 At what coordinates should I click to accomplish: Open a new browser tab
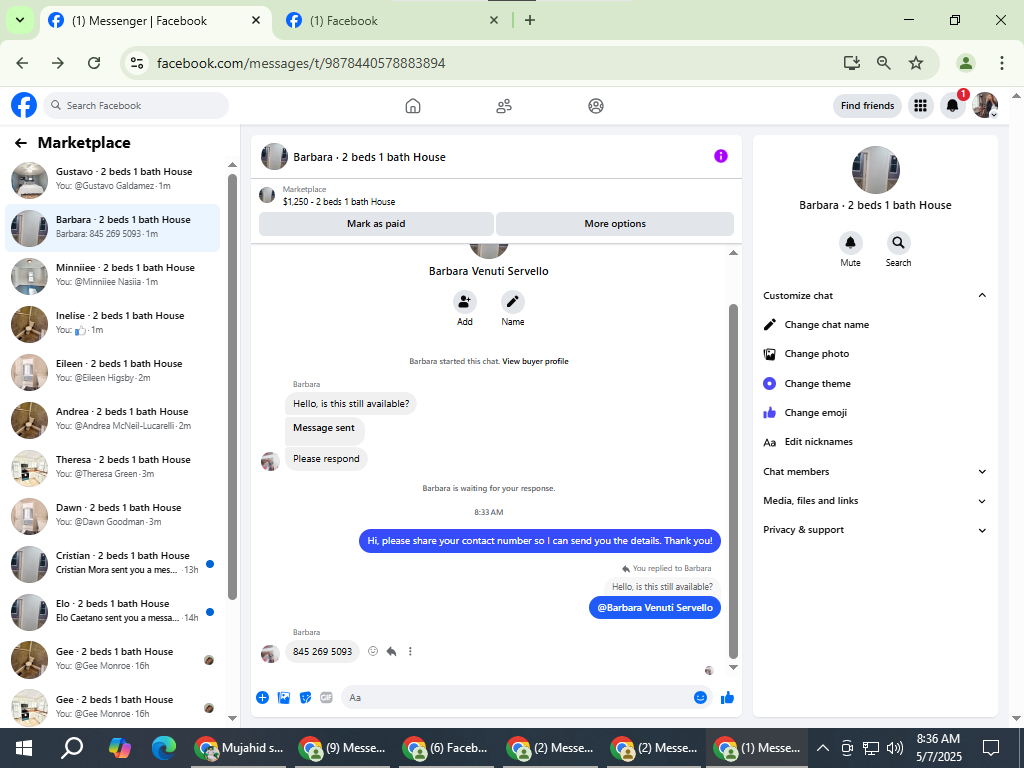click(x=530, y=20)
